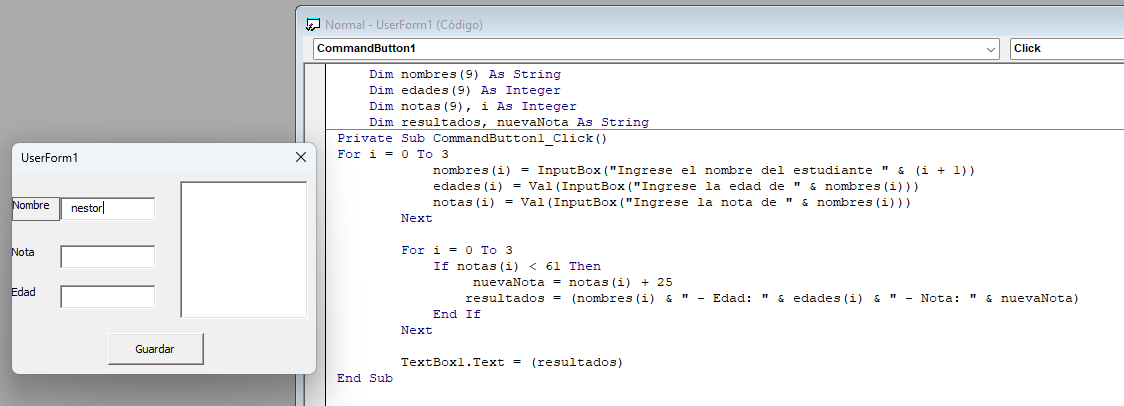Click the first 'For i = 0 To 3' line
This screenshot has height=406, width=1124.
pyautogui.click(x=393, y=154)
